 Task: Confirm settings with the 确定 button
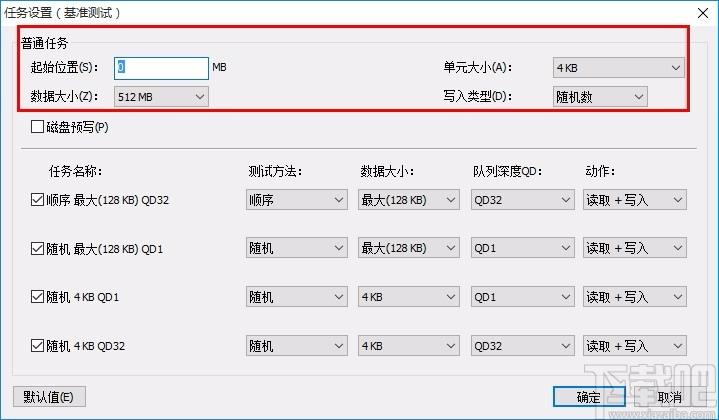tap(589, 397)
